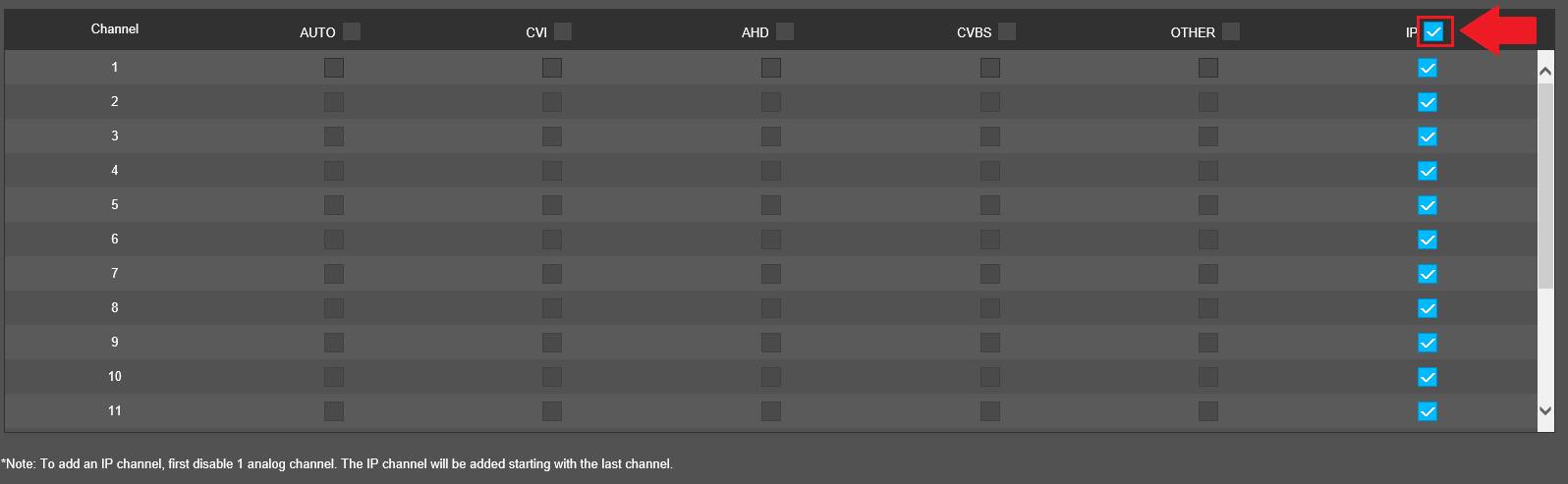This screenshot has width=1568, height=484.
Task: Enable CVI for channel 1
Action: pos(552,68)
